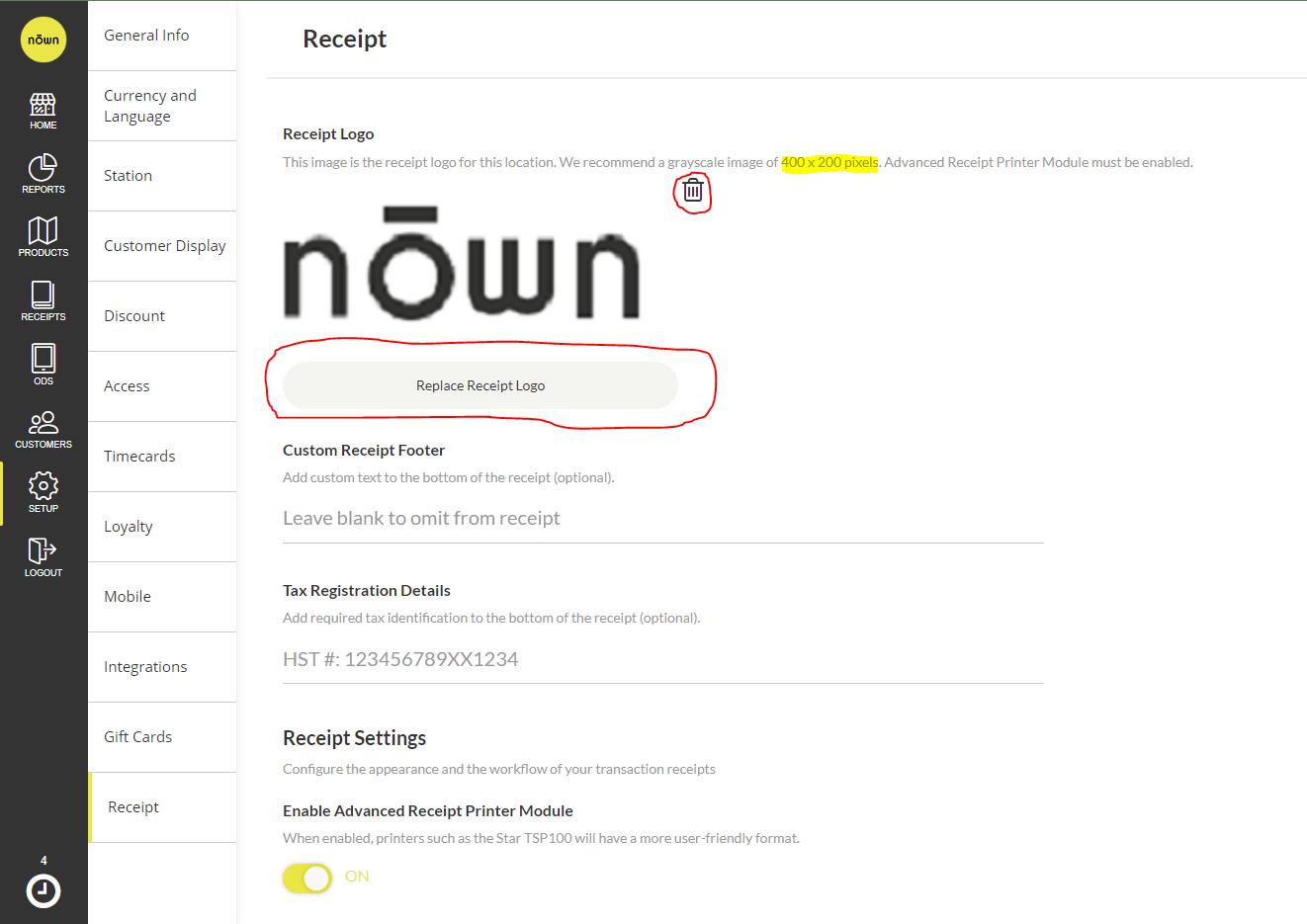Click the nown receipt logo image
This screenshot has width=1307, height=924.
point(462,263)
